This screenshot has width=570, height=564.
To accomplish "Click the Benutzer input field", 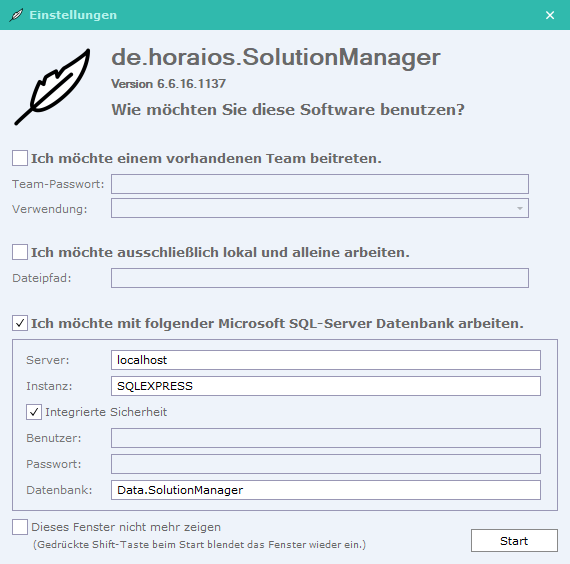I will (x=326, y=438).
